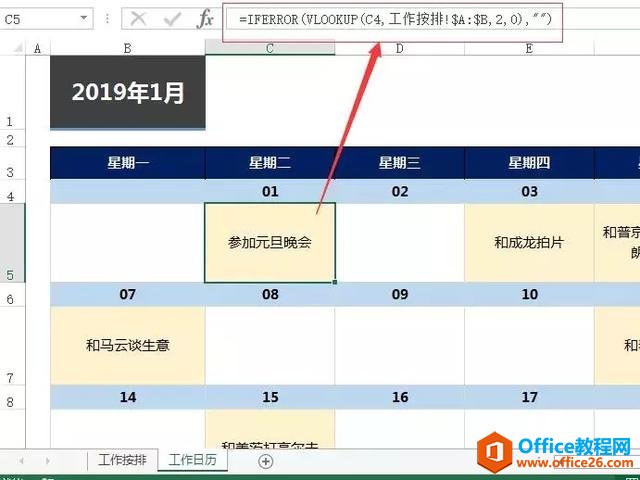
Task: Select row 2 header
Action: click(13, 139)
